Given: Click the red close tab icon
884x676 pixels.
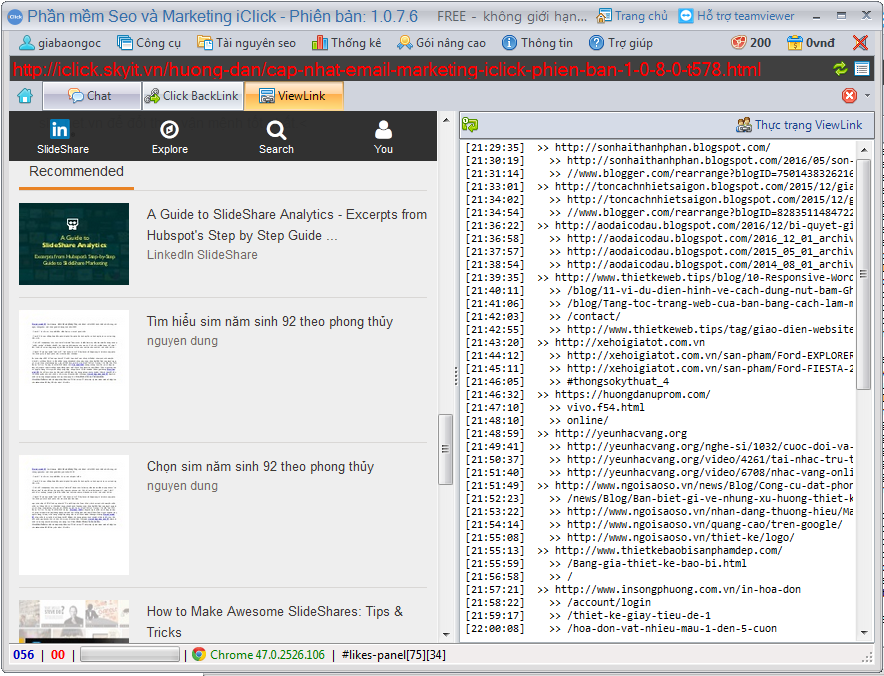Looking at the screenshot, I should click(x=849, y=96).
